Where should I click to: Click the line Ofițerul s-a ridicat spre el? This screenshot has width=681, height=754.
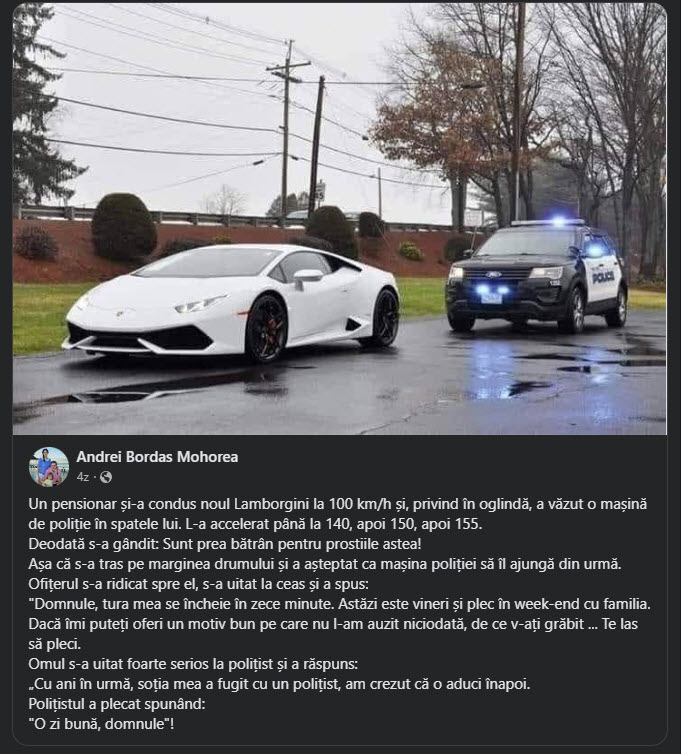pos(199,584)
